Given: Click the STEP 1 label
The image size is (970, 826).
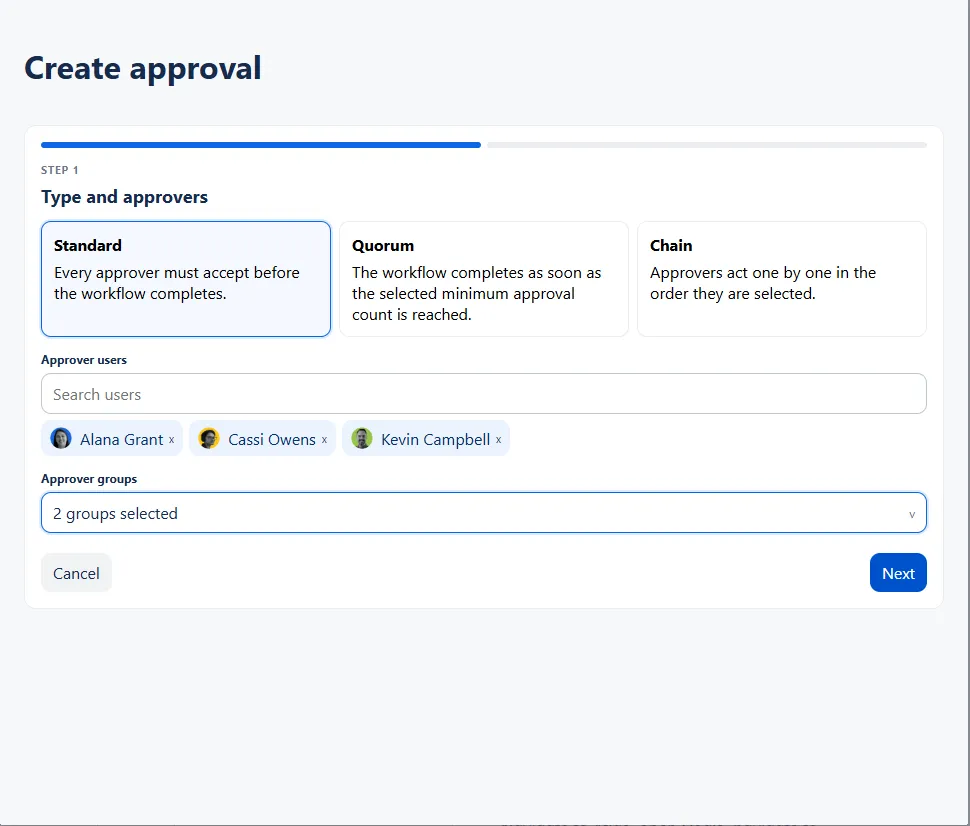Looking at the screenshot, I should pyautogui.click(x=59, y=170).
